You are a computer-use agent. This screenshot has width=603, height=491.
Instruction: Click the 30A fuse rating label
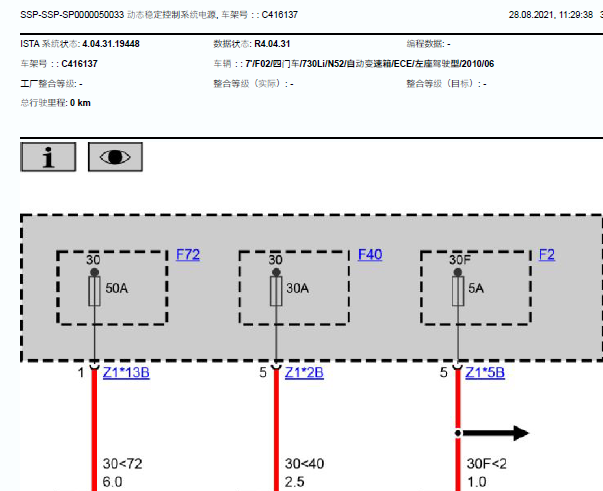point(297,288)
